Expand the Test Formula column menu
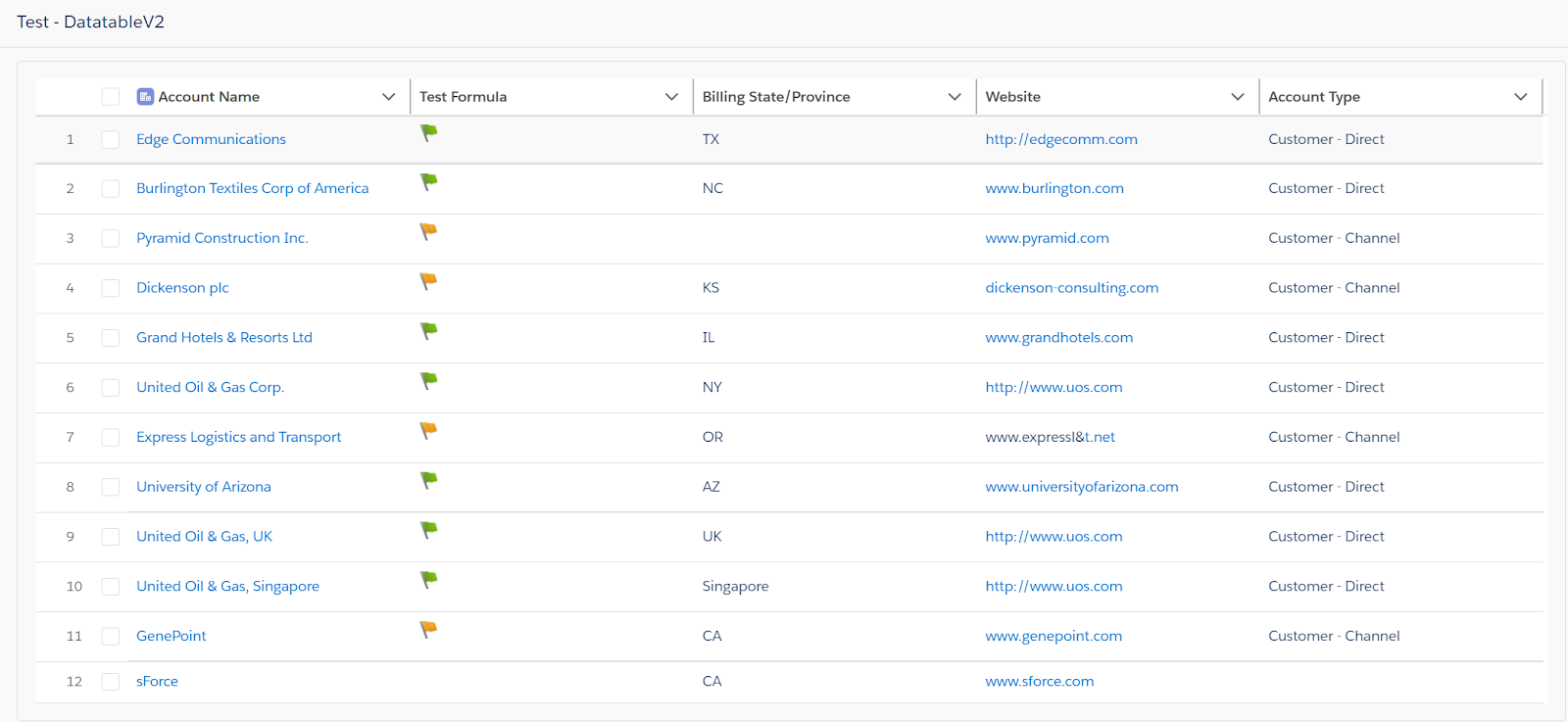Image resolution: width=1568 pixels, height=722 pixels. click(671, 97)
